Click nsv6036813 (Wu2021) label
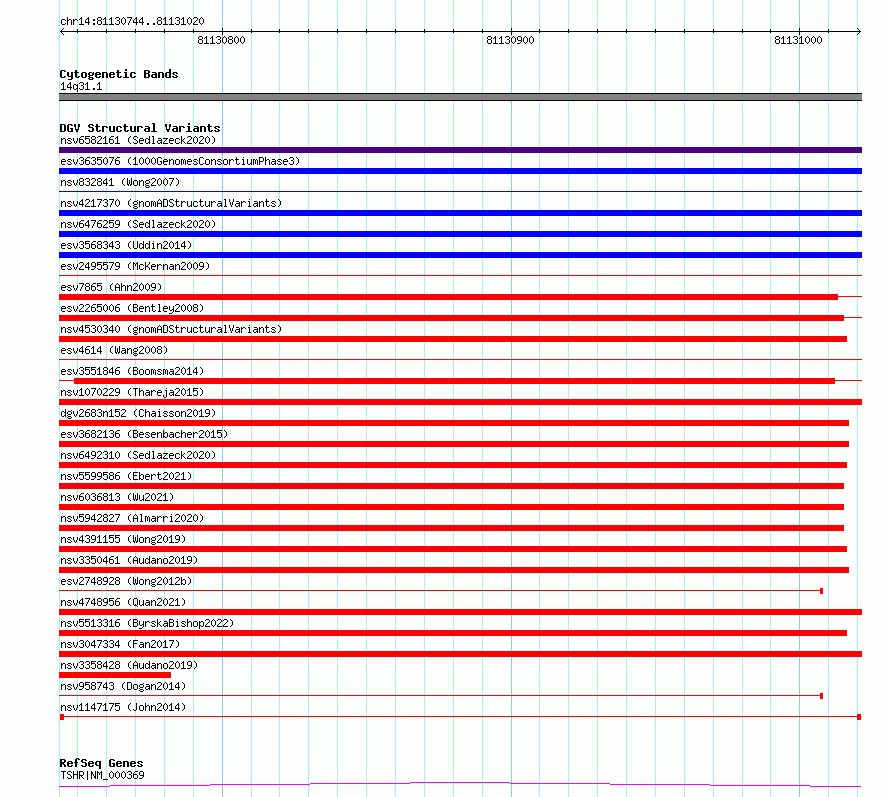The image size is (890, 797). click(x=117, y=497)
